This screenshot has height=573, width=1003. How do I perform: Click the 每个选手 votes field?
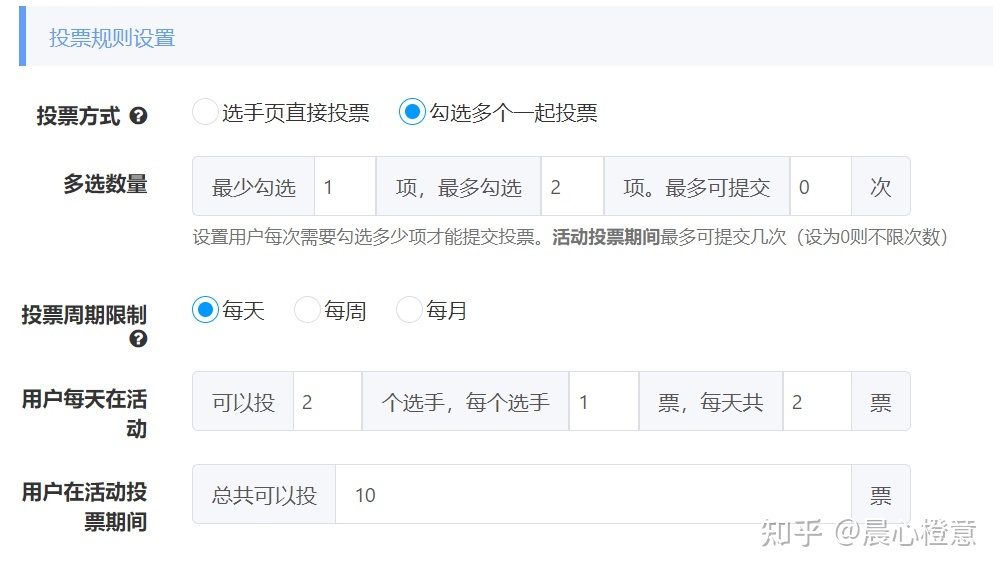click(603, 402)
